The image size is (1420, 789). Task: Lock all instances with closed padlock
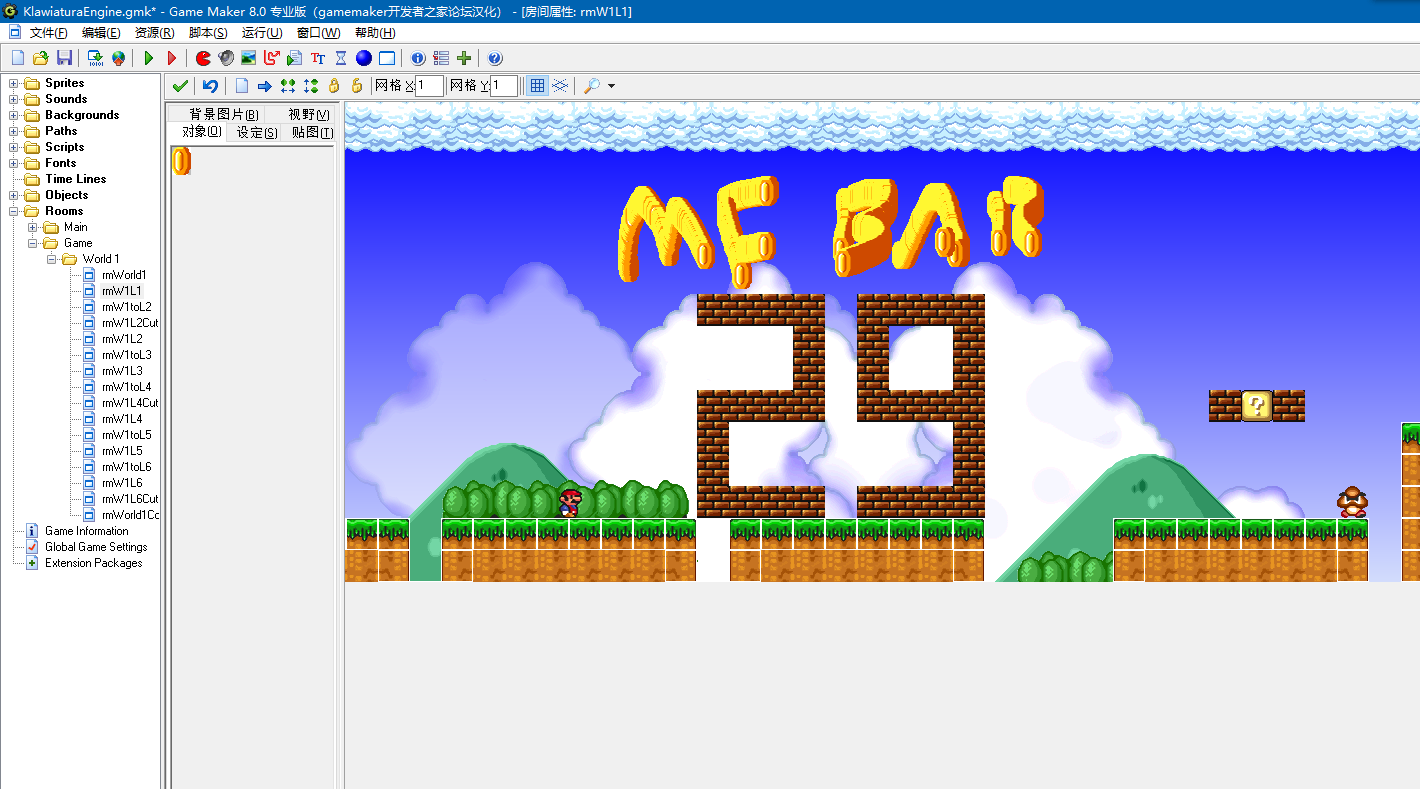(334, 86)
